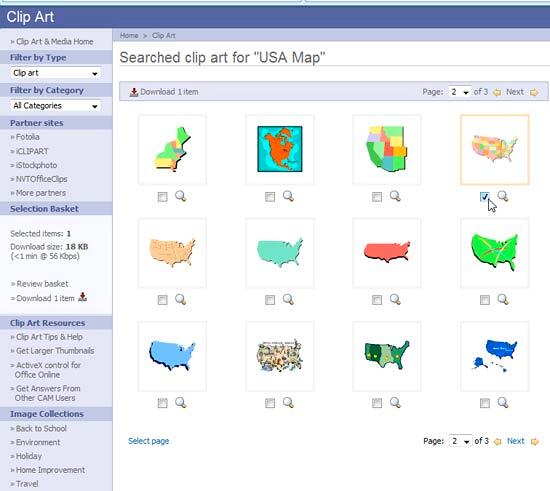Select checkbox under green highway USA map
Viewport: 550px width, 491px height.
tap(485, 300)
